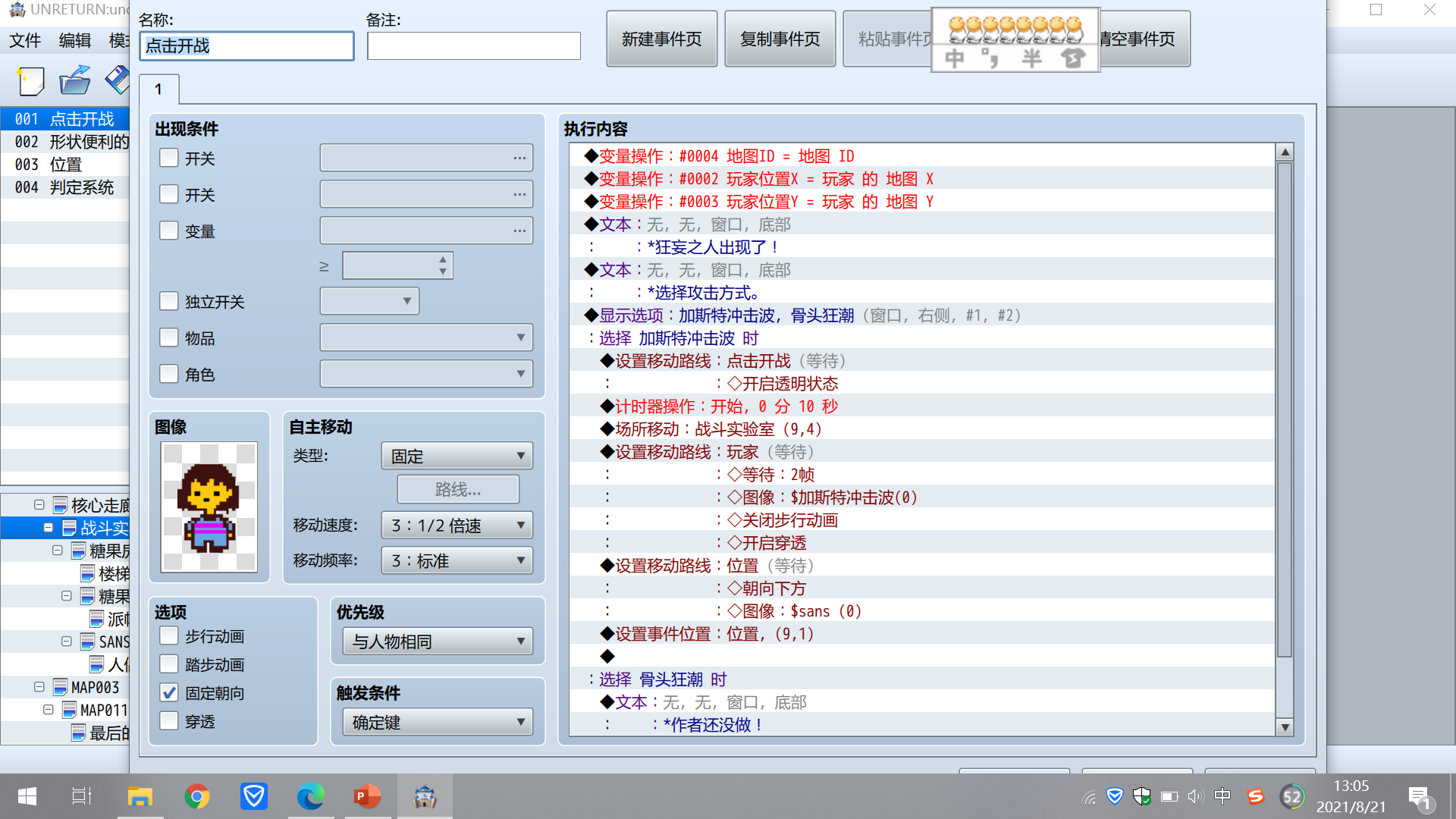Viewport: 1456px width, 819px height.
Task: Click the Open Project folder icon
Action: 75,80
